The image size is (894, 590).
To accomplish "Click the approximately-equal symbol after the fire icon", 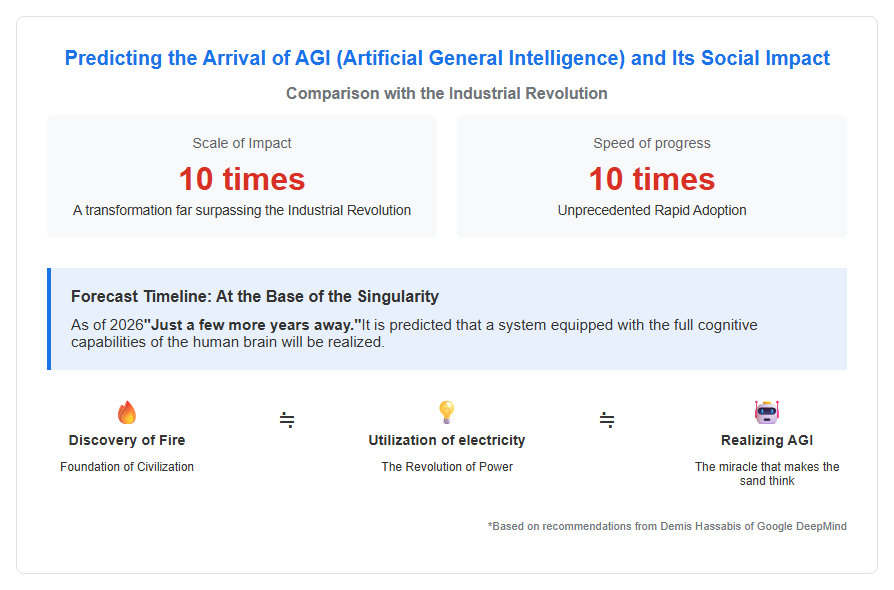I will (287, 420).
